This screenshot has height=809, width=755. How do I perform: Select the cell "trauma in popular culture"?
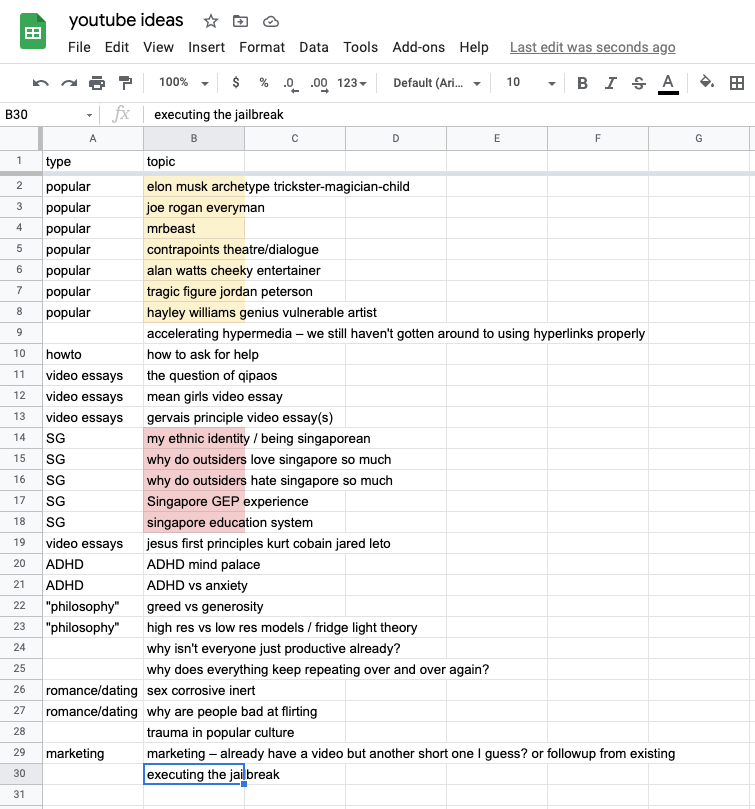click(x=194, y=732)
